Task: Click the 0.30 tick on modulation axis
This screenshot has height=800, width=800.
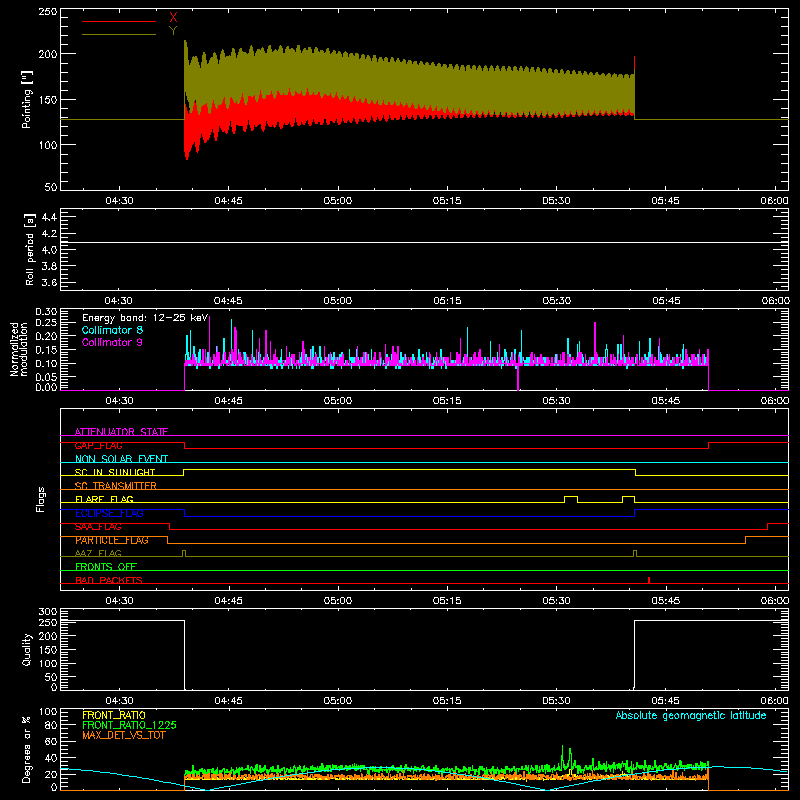Action: [46, 311]
